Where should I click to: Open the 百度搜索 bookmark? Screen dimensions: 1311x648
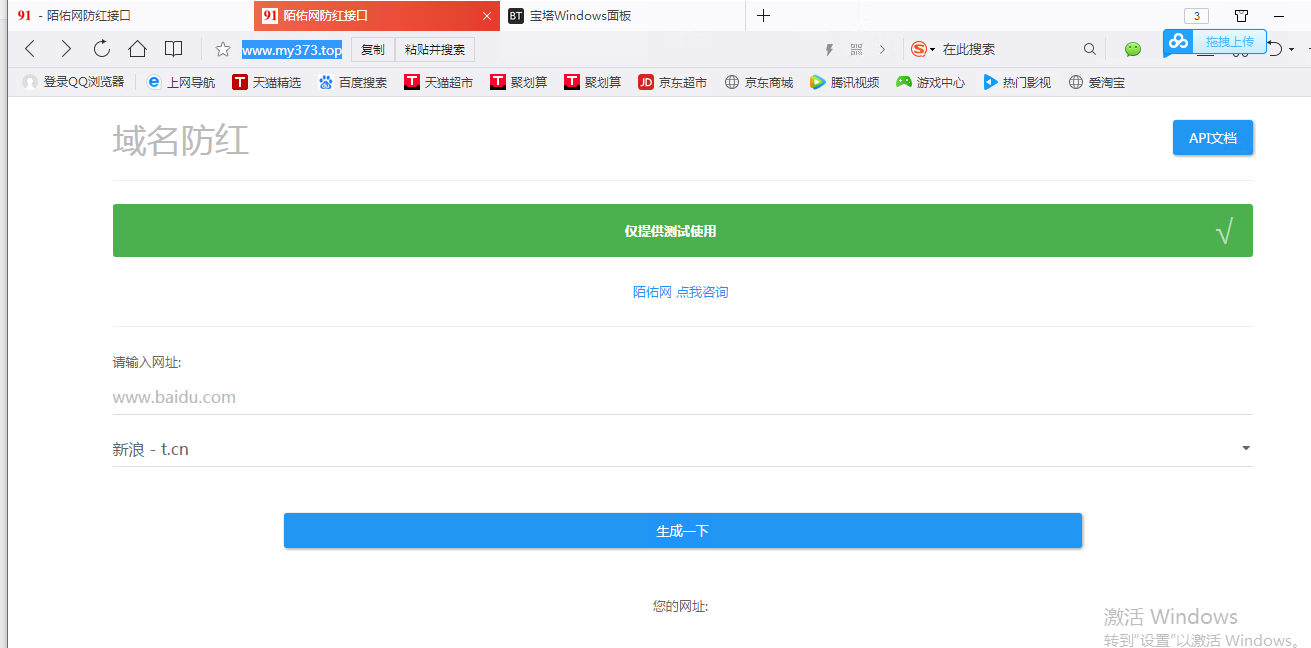coord(353,82)
